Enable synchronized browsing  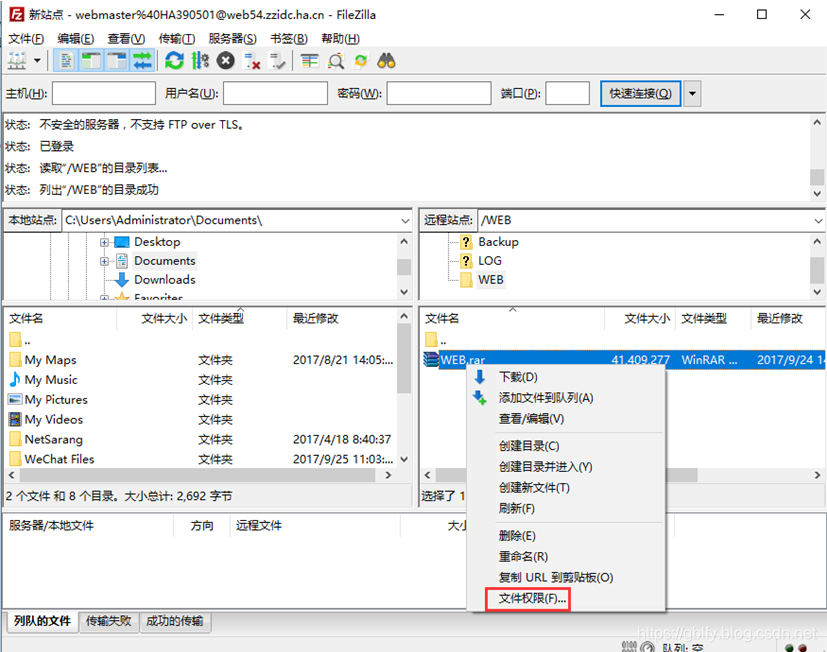click(x=360, y=61)
